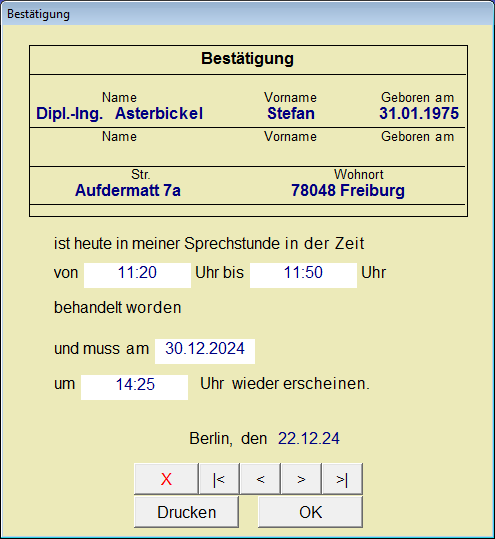495x539 pixels.
Task: Click the Drucken button
Action: tap(186, 512)
